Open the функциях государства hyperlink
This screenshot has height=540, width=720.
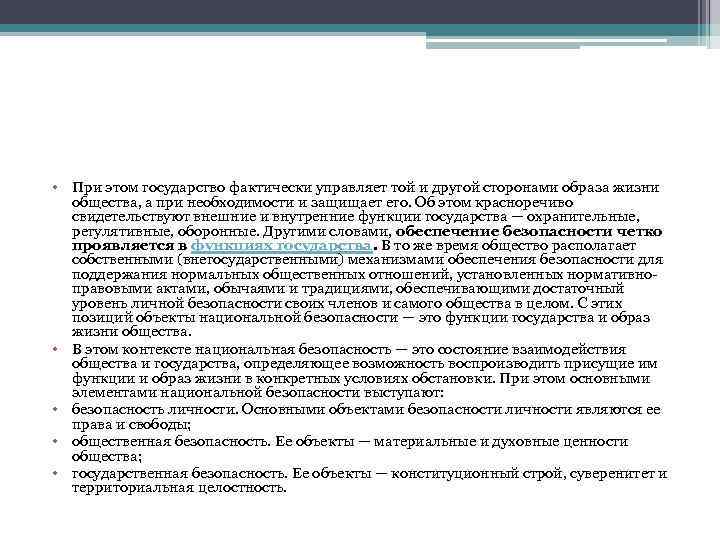coord(281,246)
